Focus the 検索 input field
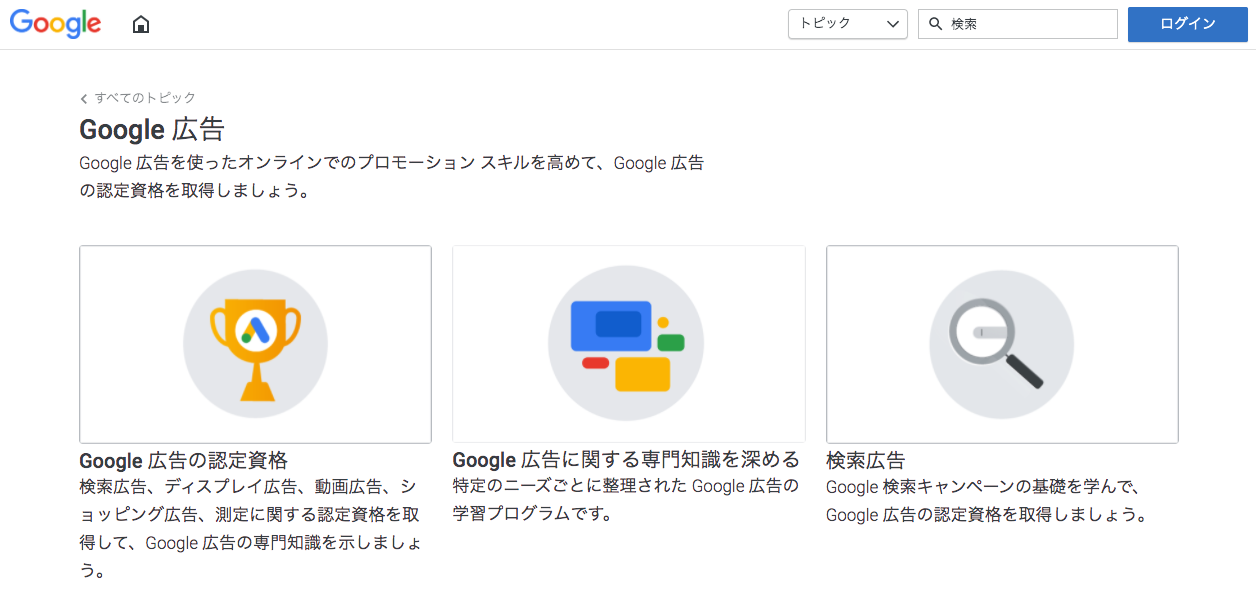Screen dimensions: 1256x599 (x=1018, y=24)
